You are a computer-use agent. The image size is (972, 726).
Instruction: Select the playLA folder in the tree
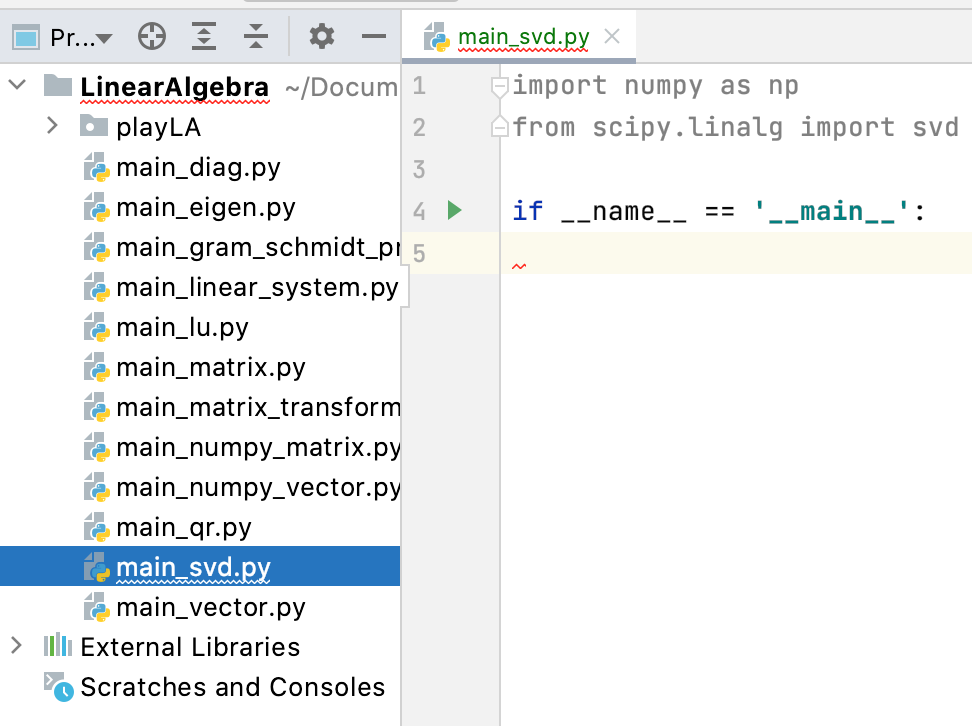159,127
